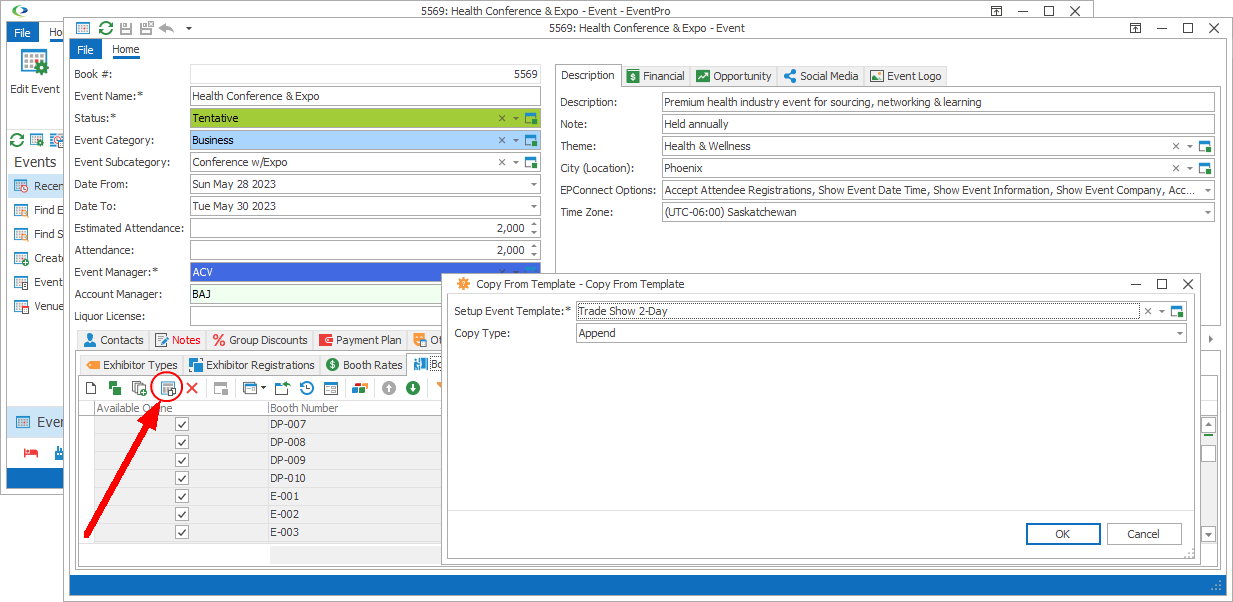Open the Payment Plan tab
The image size is (1233, 602).
pos(360,340)
